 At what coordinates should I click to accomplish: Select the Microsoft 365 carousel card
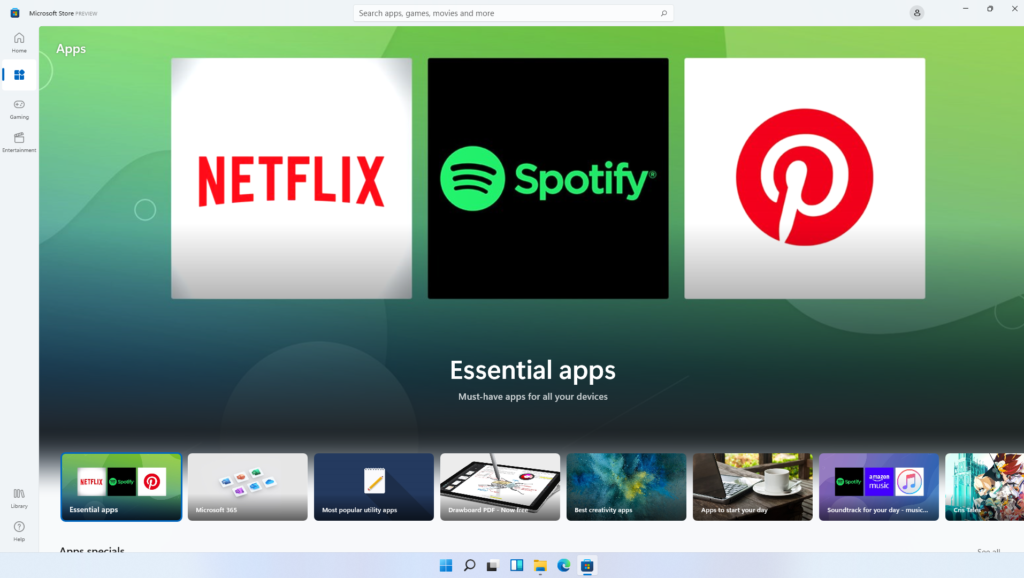(248, 487)
